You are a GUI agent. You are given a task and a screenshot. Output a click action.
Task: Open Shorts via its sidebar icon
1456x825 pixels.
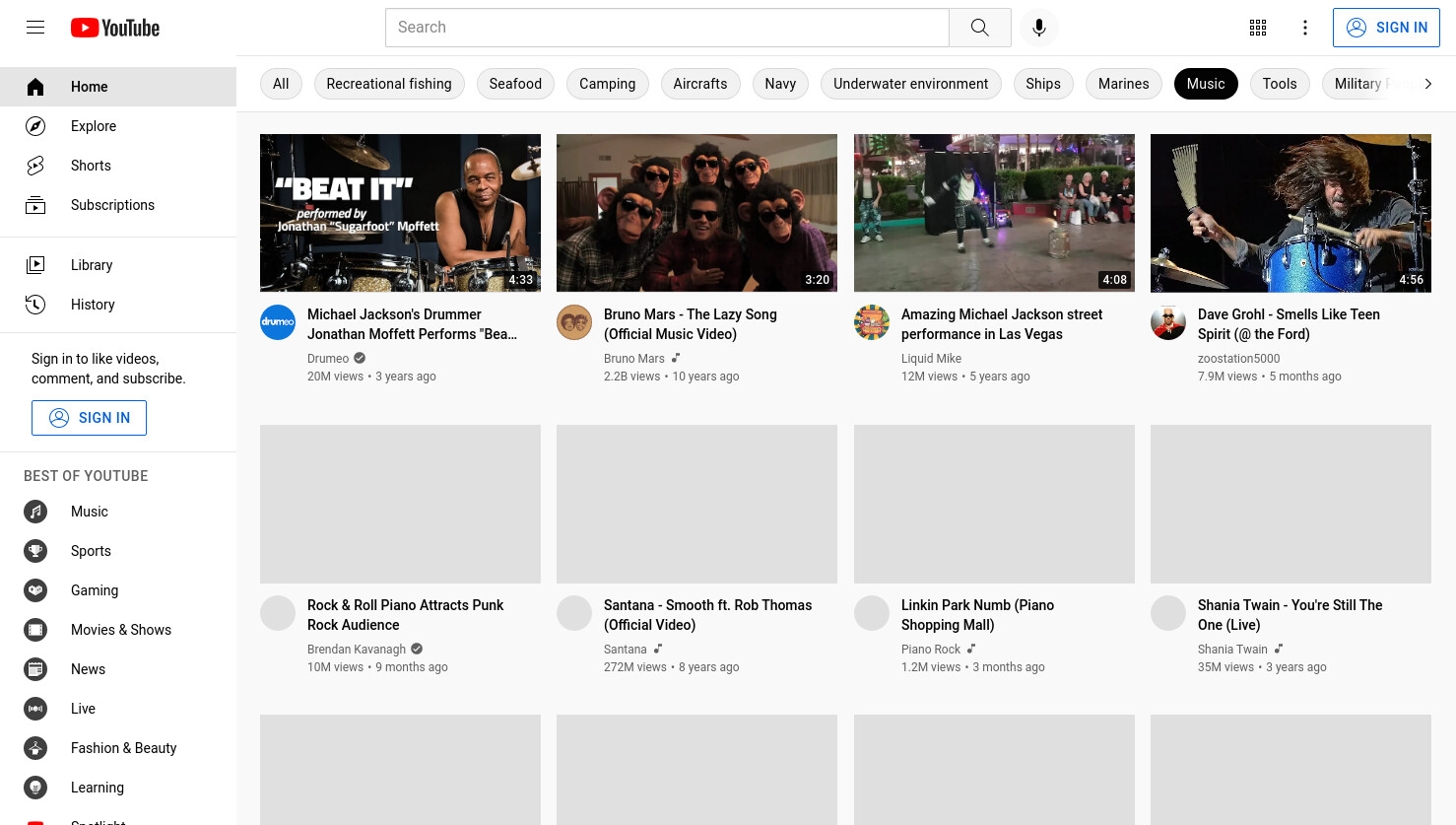[x=35, y=166]
